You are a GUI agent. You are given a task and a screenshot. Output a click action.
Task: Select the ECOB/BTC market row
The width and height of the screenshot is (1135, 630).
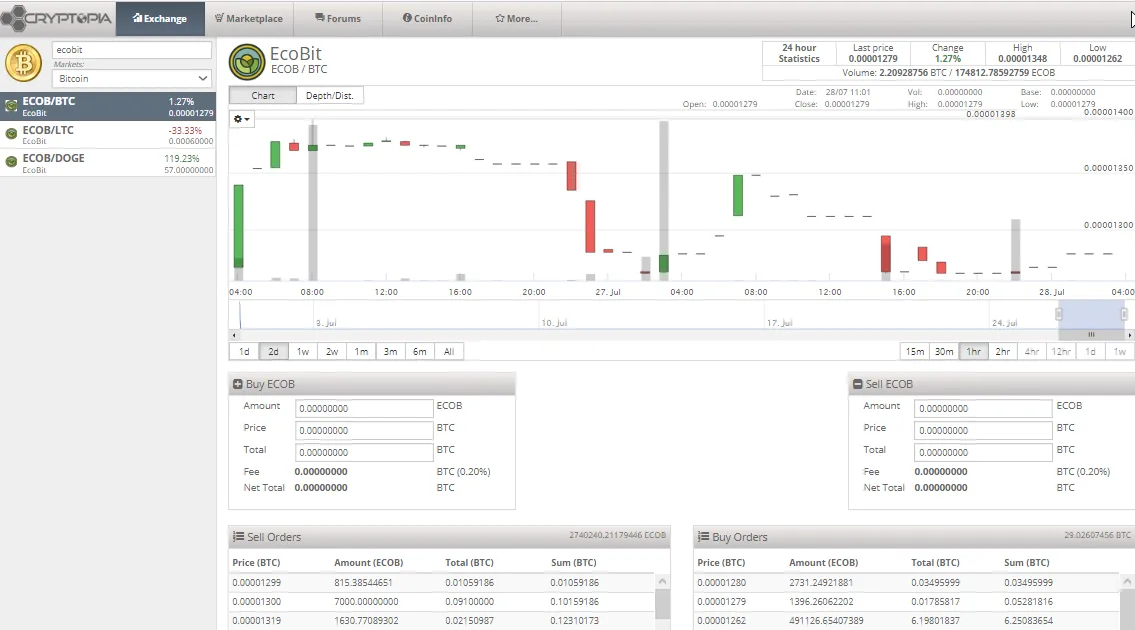click(108, 106)
